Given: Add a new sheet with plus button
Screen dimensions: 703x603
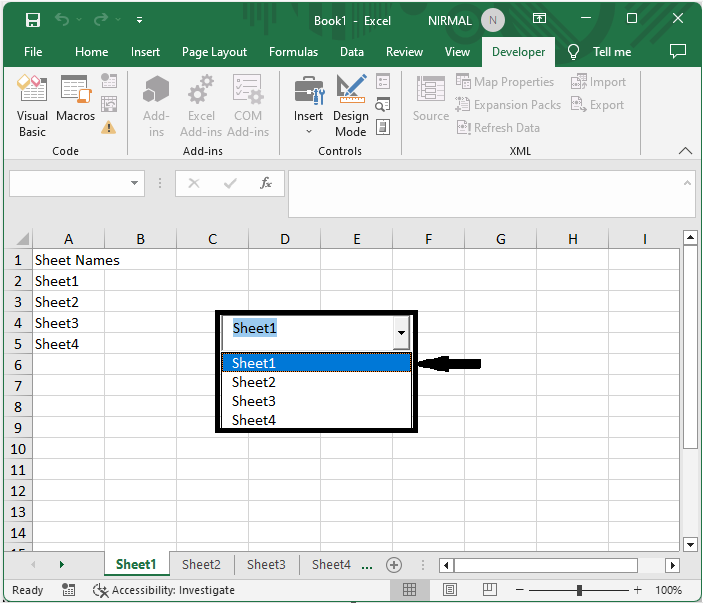Looking at the screenshot, I should (x=394, y=565).
